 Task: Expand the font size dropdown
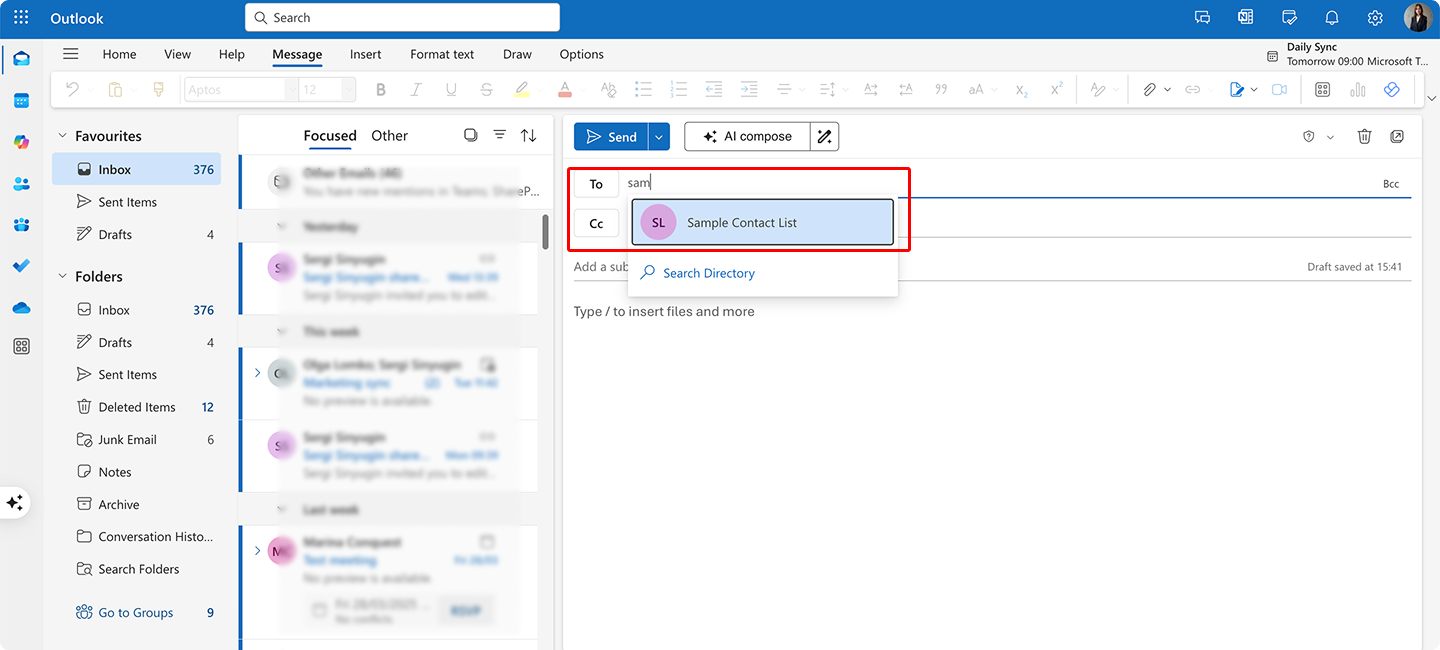click(x=348, y=89)
